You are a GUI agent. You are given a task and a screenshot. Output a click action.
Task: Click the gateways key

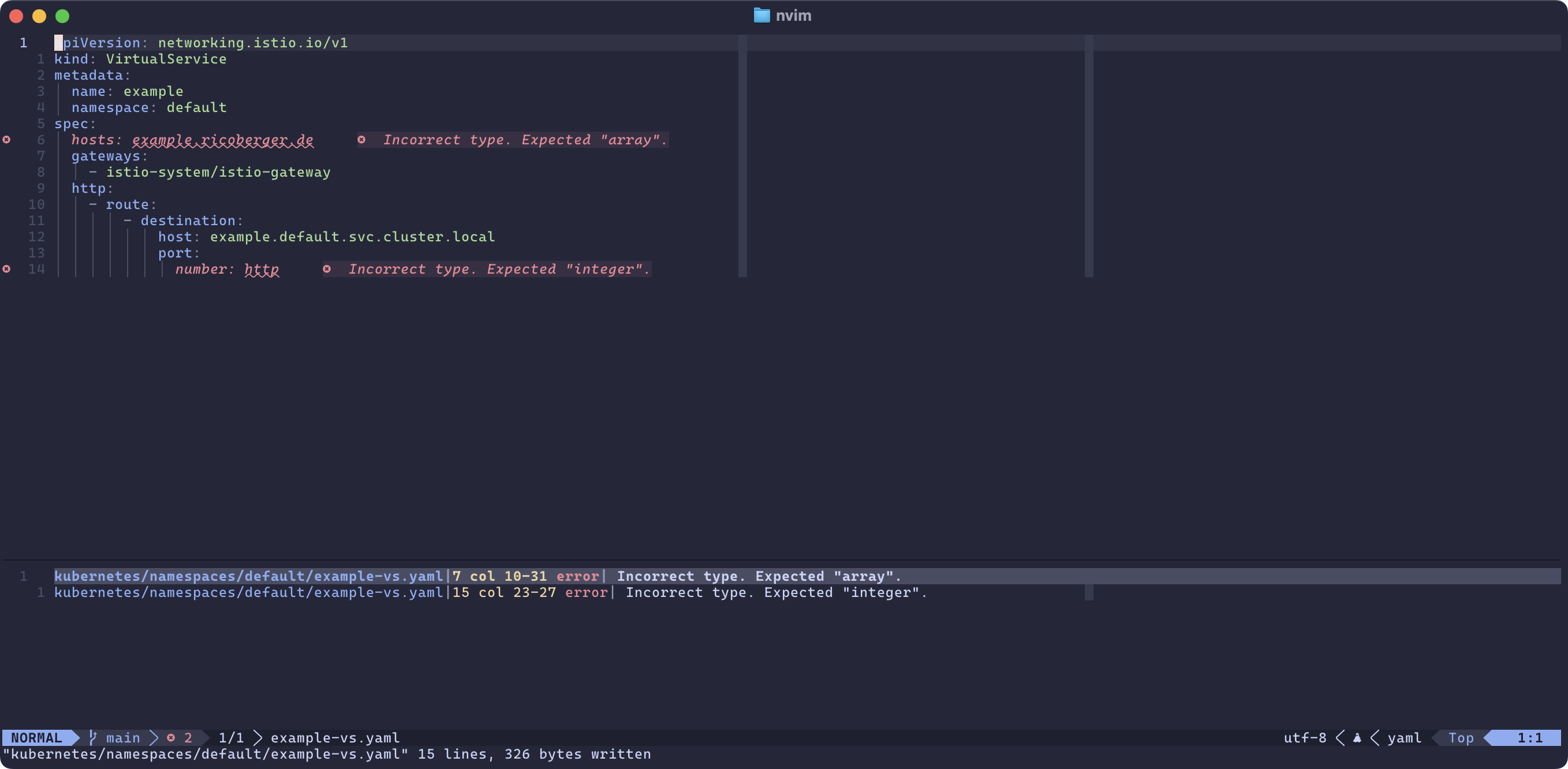pyautogui.click(x=106, y=156)
